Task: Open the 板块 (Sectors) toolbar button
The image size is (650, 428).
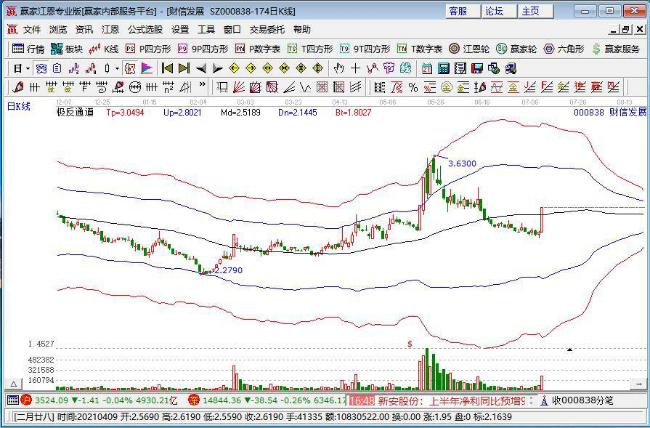Action: (67, 48)
